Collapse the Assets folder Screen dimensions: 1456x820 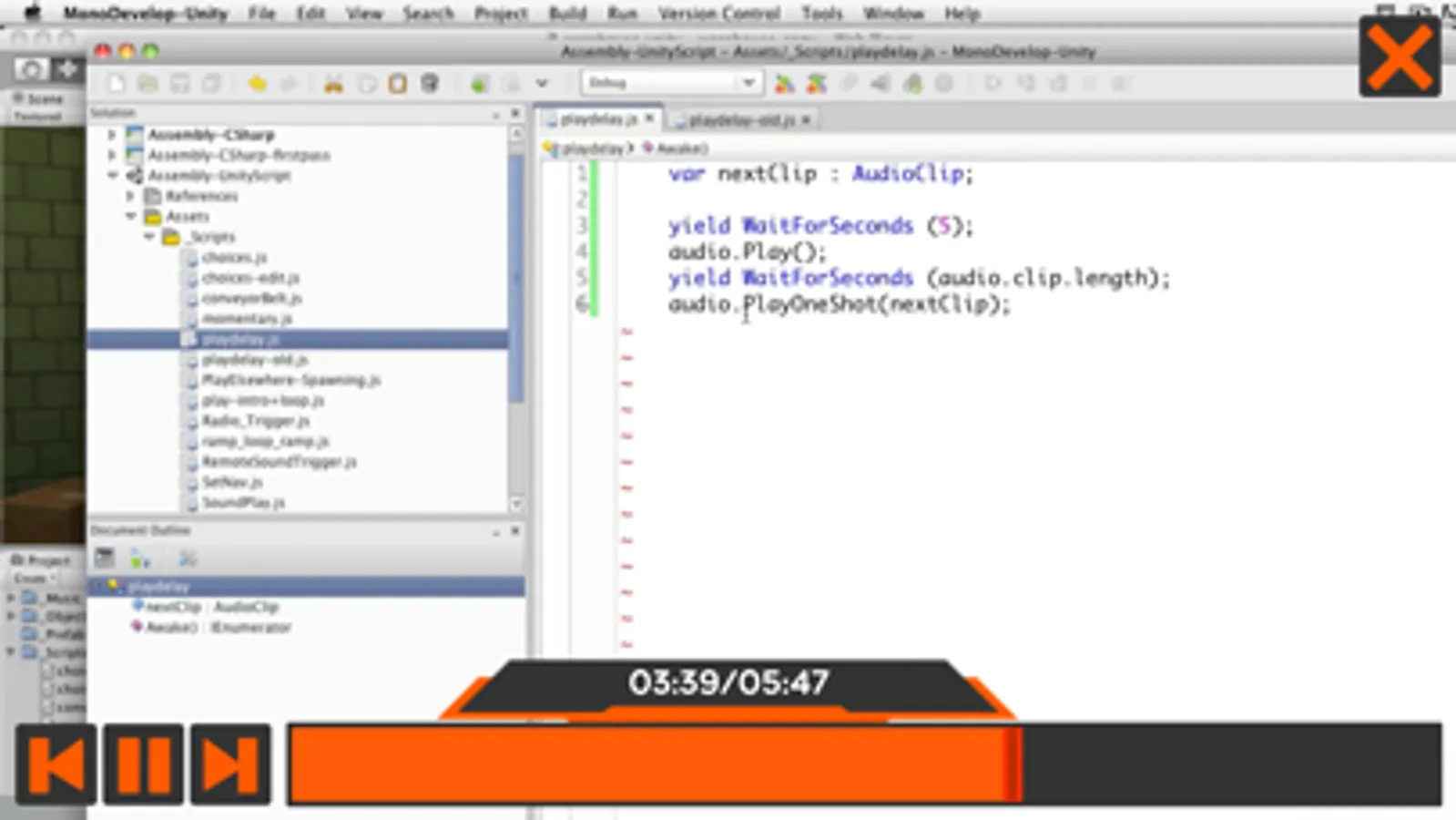pos(130,216)
